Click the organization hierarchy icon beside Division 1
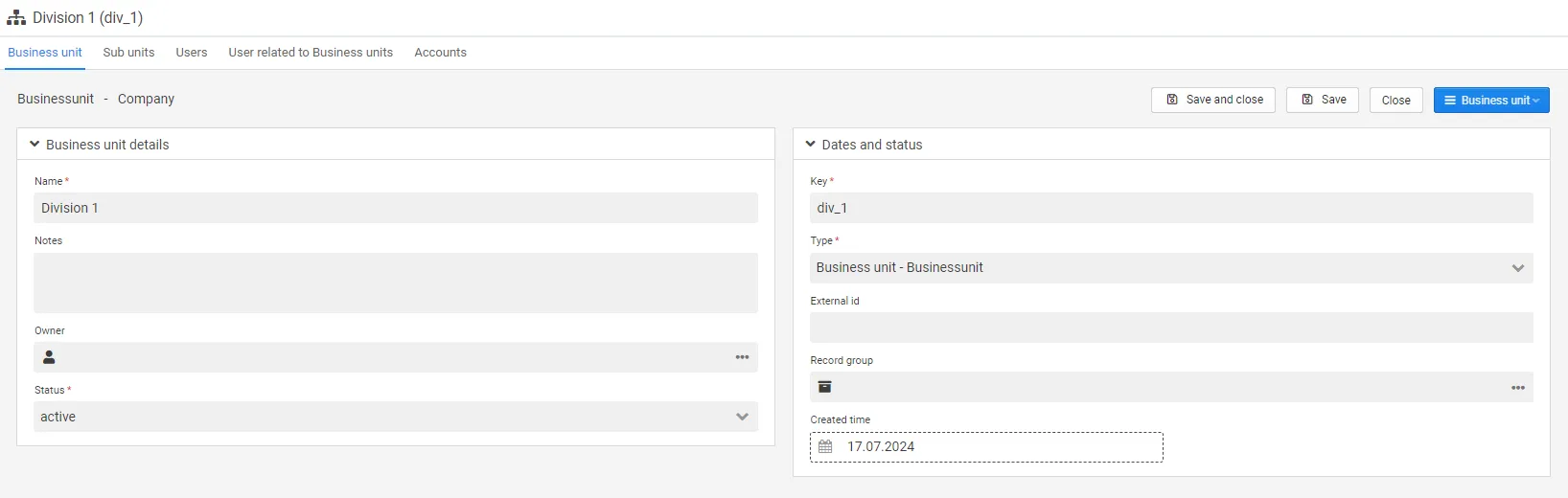Viewport: 1568px width, 498px height. coord(16,18)
